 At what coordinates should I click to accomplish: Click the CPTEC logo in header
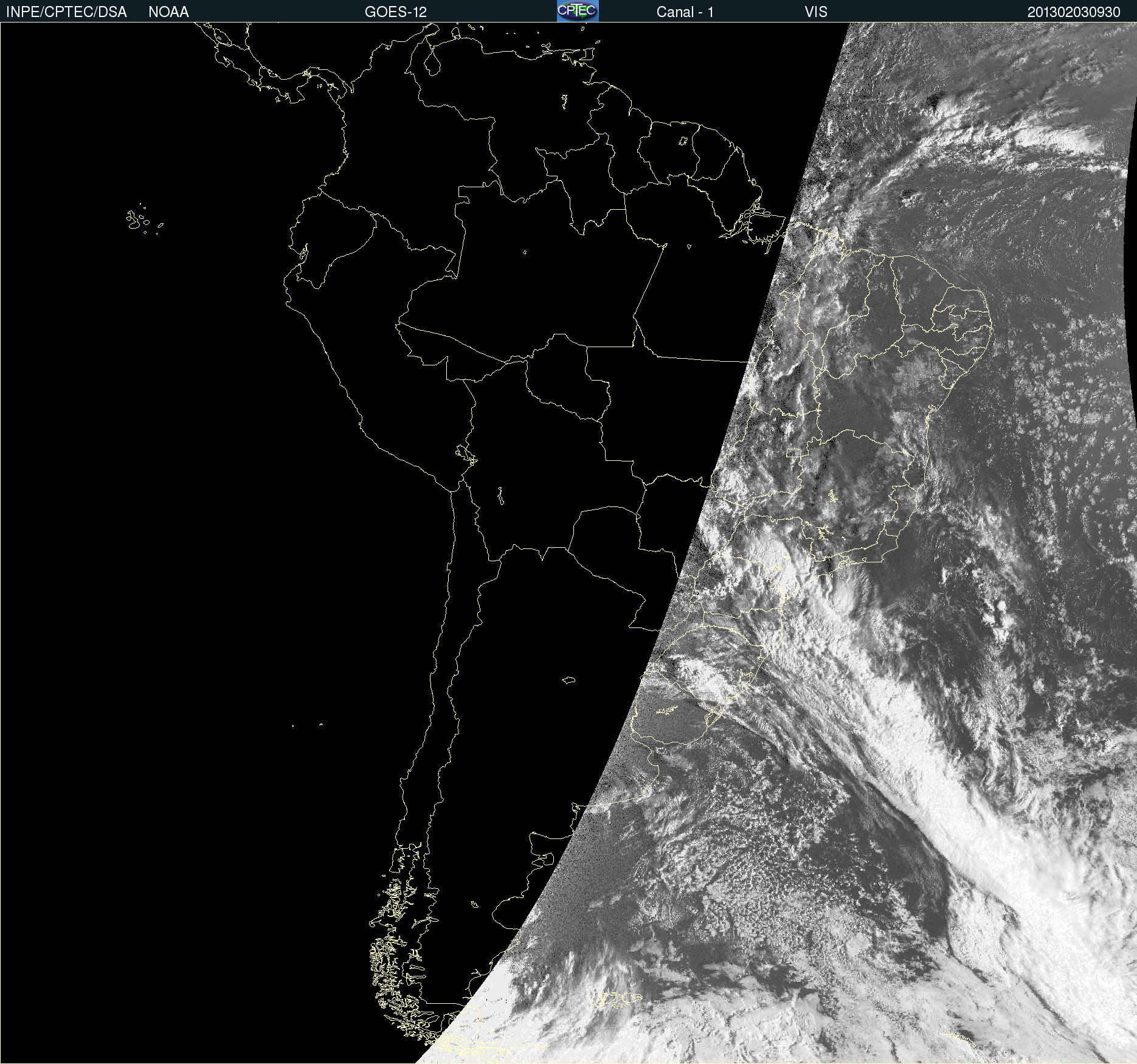(x=578, y=11)
